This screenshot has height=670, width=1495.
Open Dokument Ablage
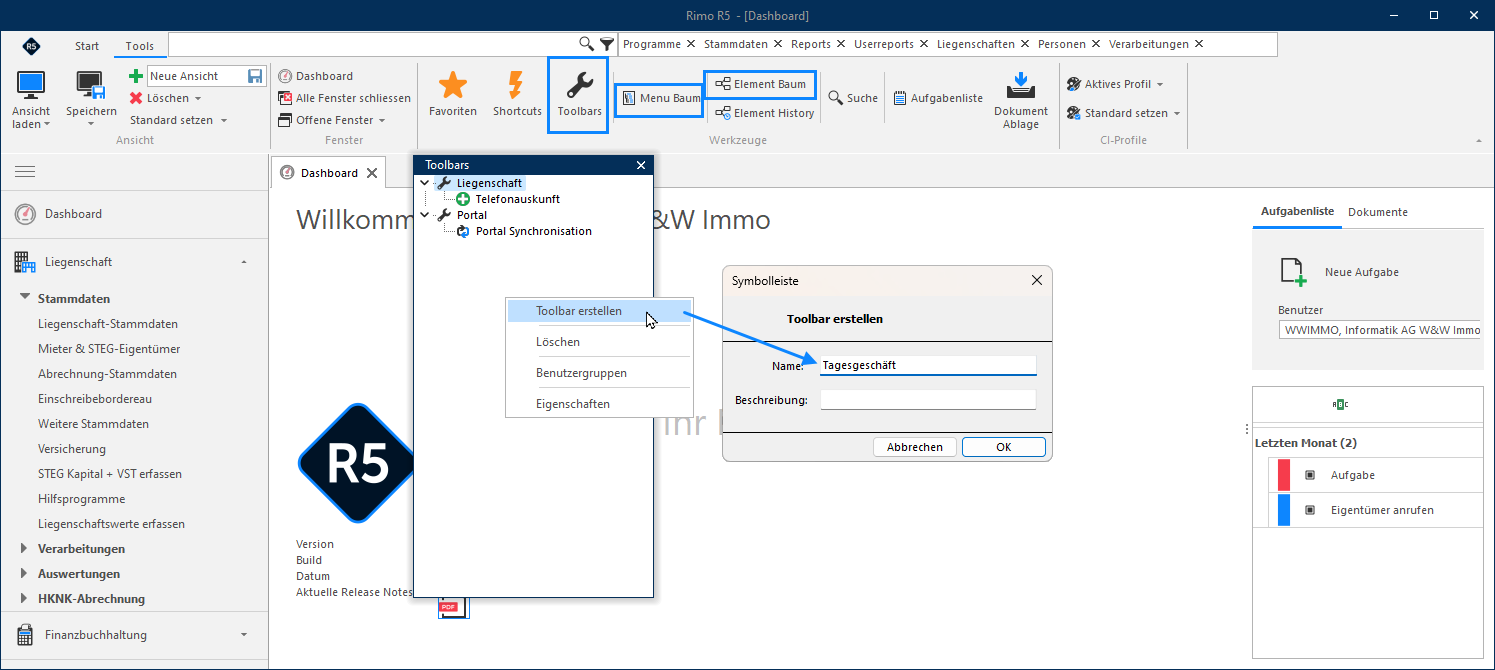(x=1021, y=100)
